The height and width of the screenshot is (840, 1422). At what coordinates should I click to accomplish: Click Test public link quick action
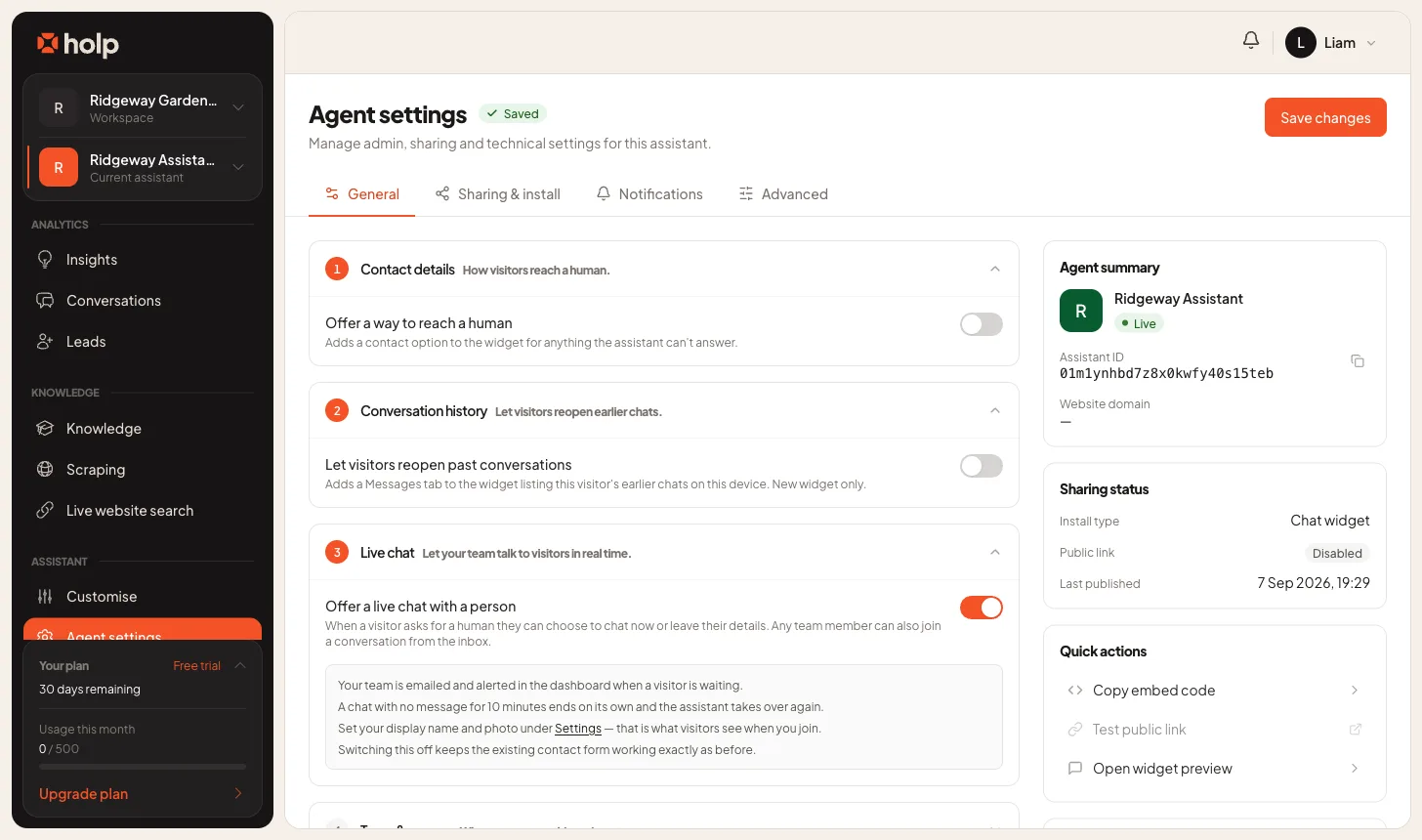tap(1214, 730)
